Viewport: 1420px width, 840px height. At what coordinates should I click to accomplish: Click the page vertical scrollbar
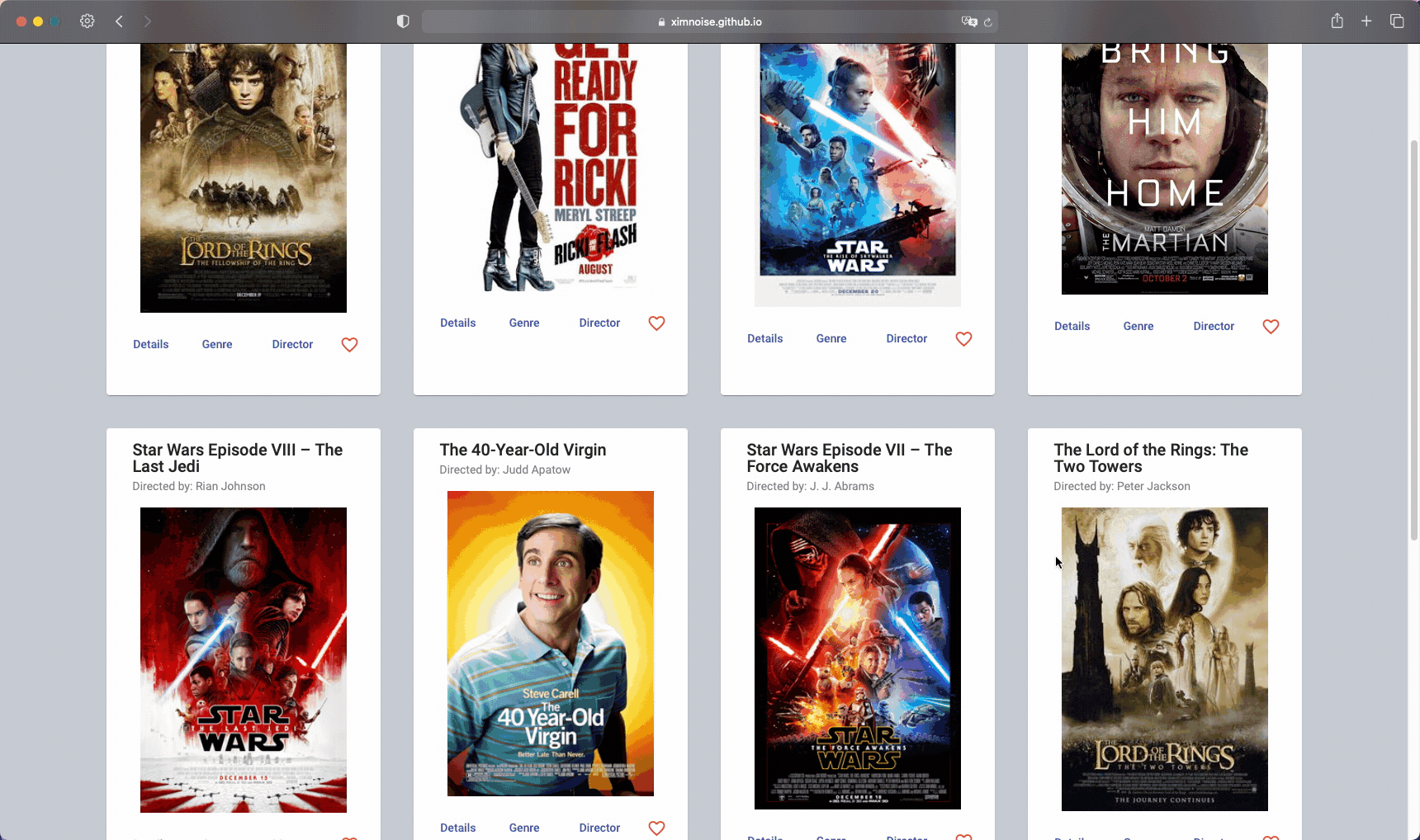point(1413,338)
